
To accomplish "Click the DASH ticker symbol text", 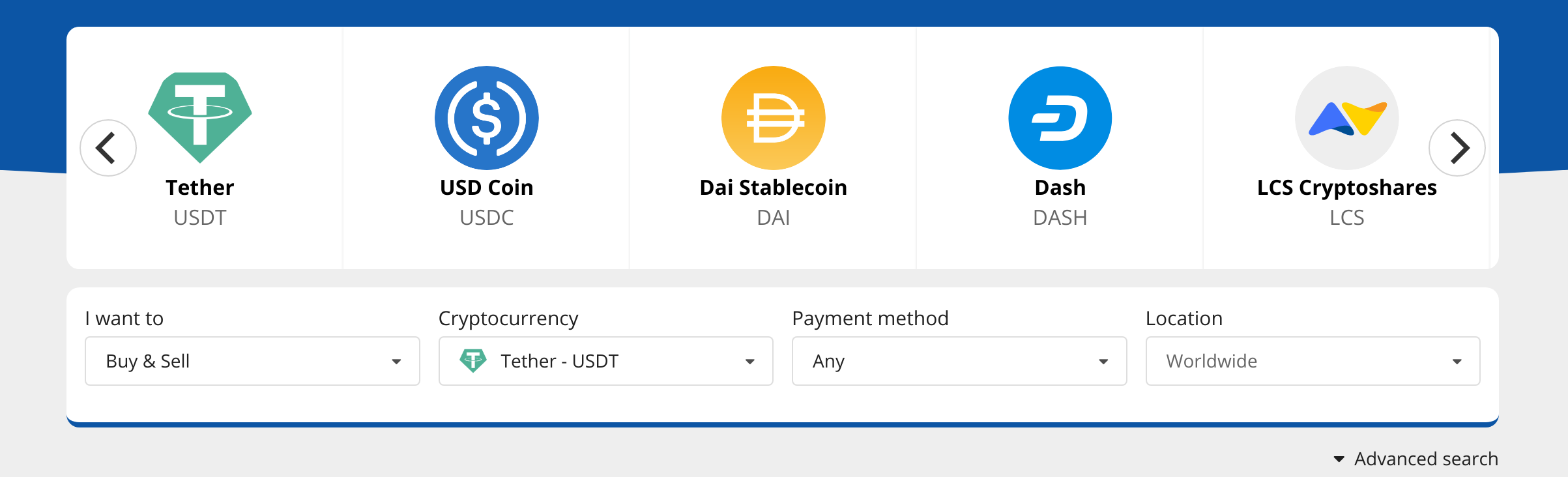I will (x=1060, y=218).
